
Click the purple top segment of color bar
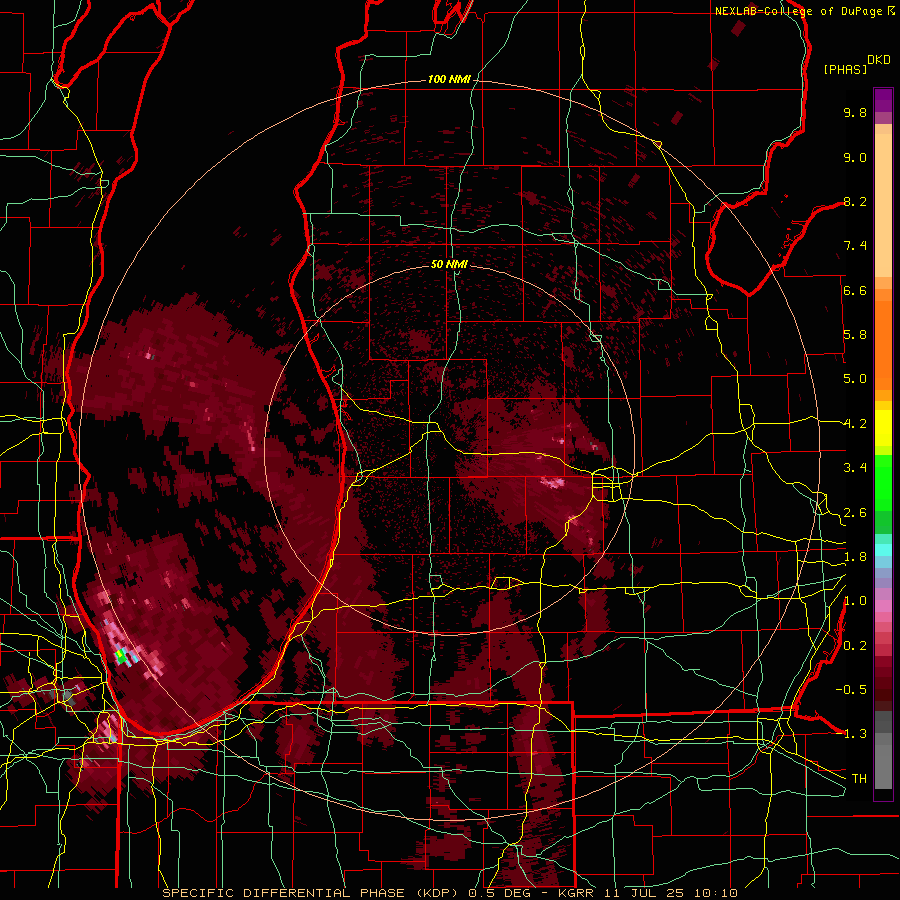(x=883, y=100)
